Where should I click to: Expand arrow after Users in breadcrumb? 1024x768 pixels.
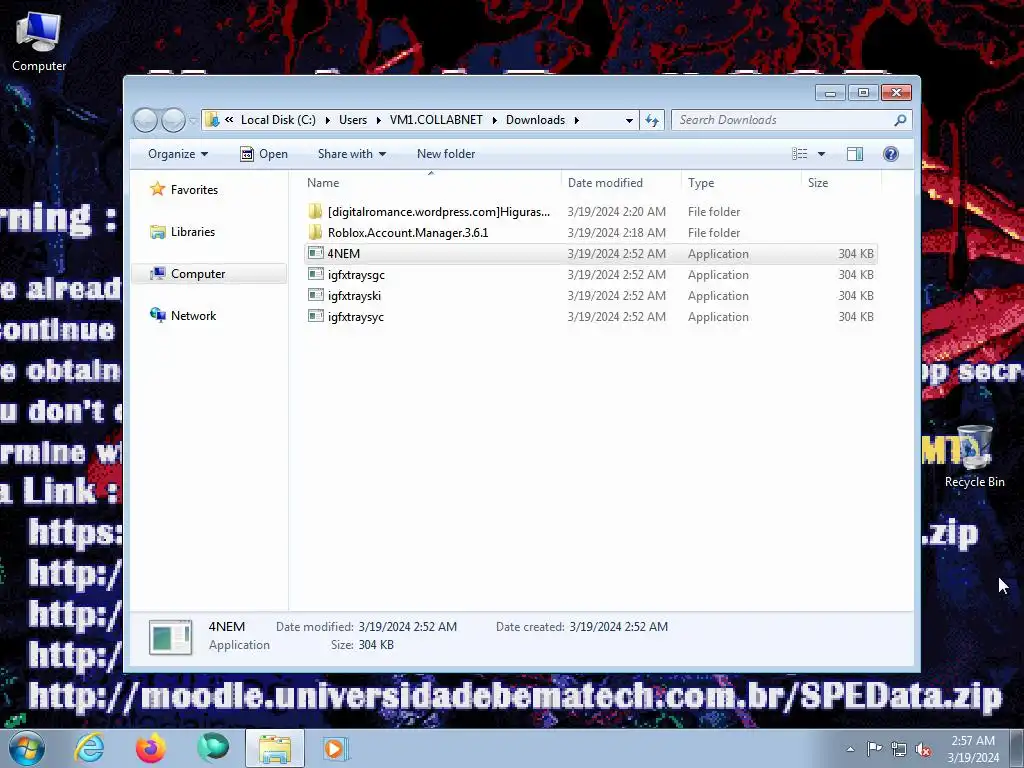click(379, 120)
